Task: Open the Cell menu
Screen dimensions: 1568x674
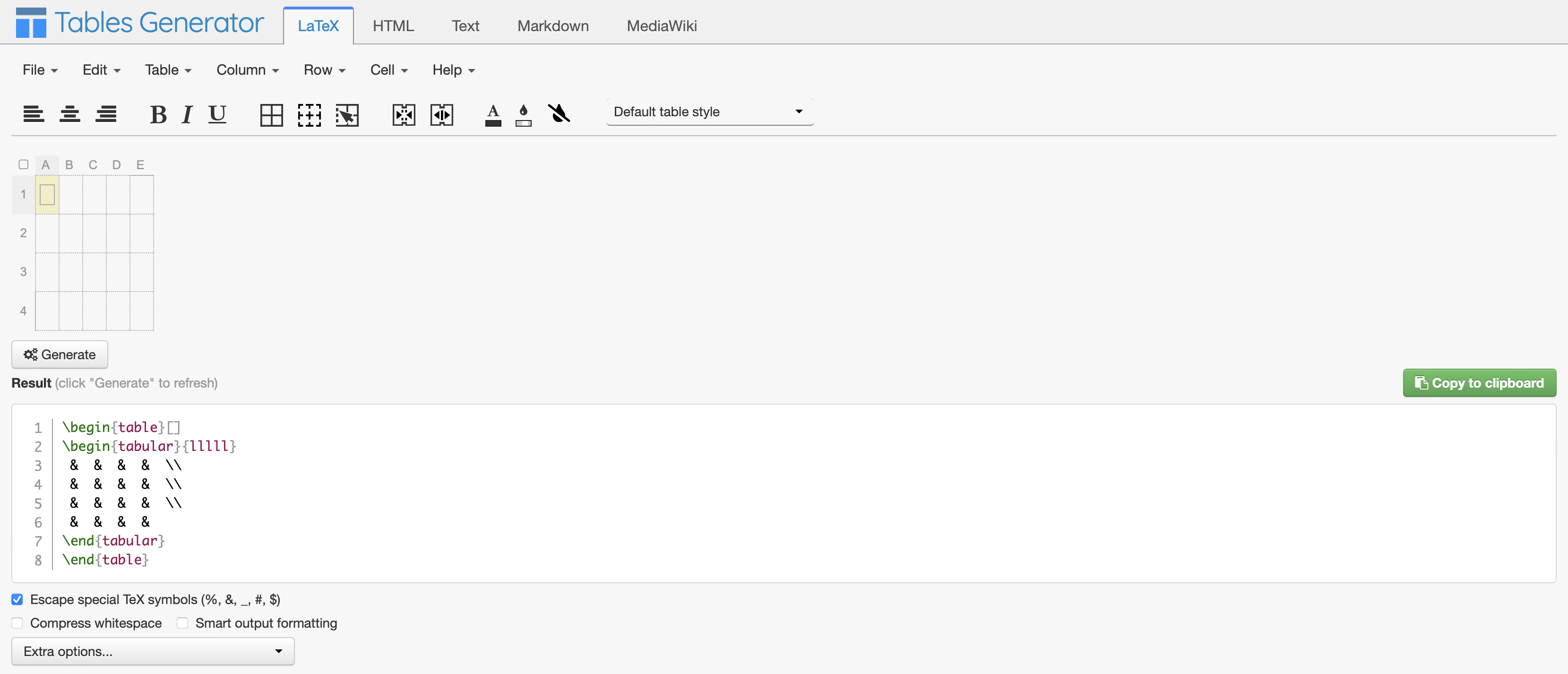Action: [389, 70]
